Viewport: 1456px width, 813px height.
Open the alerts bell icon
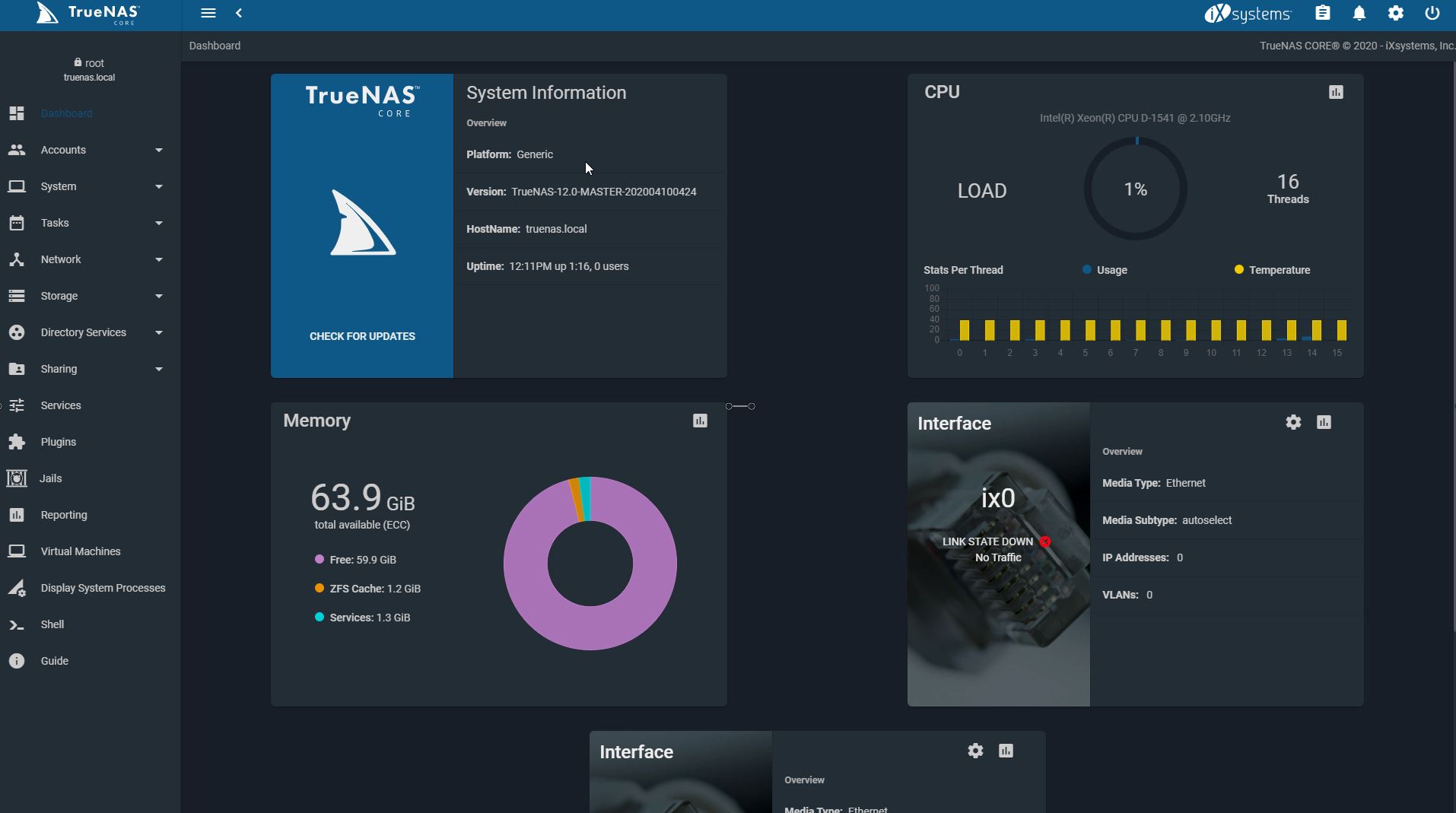1359,13
